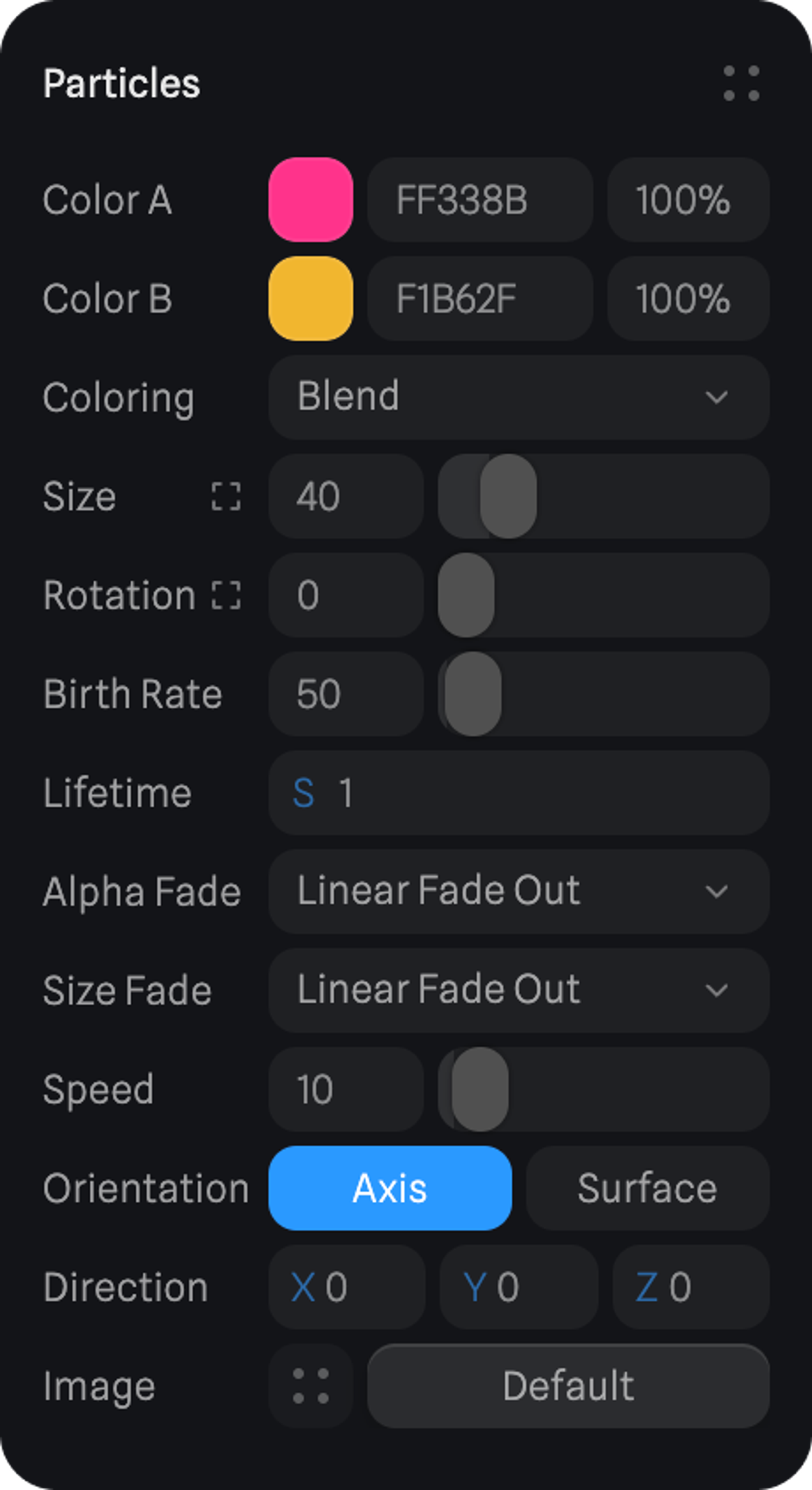Switch orientation to Surface
This screenshot has width=812, height=1490.
(x=647, y=1188)
